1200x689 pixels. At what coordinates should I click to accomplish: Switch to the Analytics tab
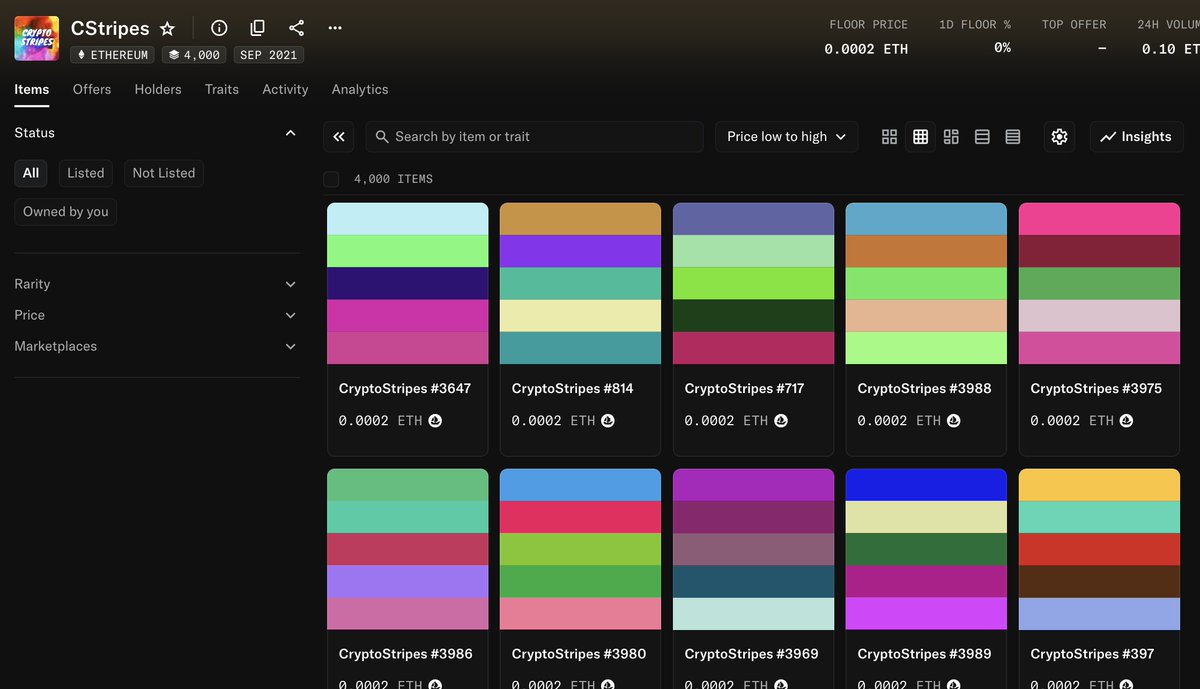tap(360, 89)
